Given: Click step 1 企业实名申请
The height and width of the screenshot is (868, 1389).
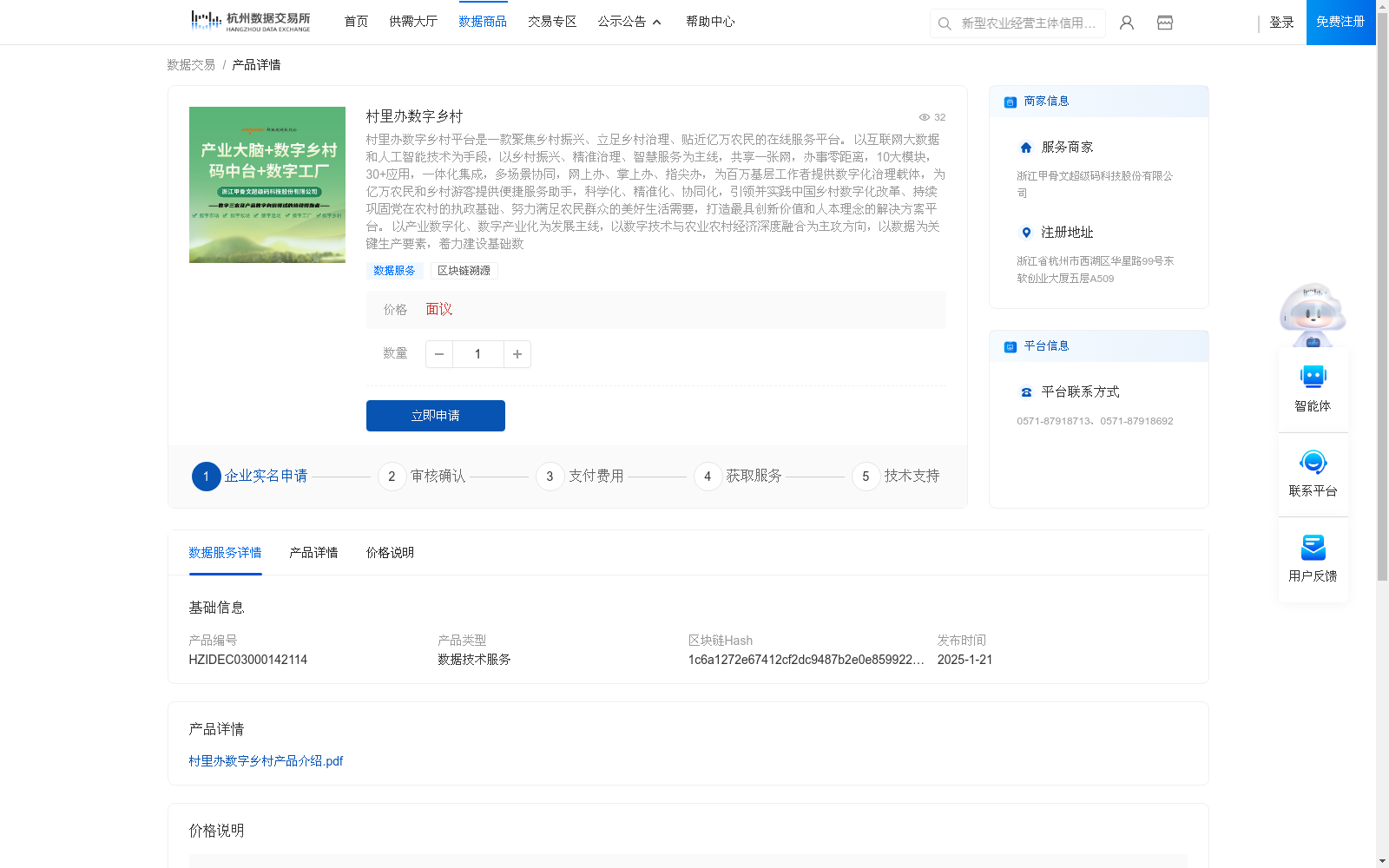Looking at the screenshot, I should [250, 477].
